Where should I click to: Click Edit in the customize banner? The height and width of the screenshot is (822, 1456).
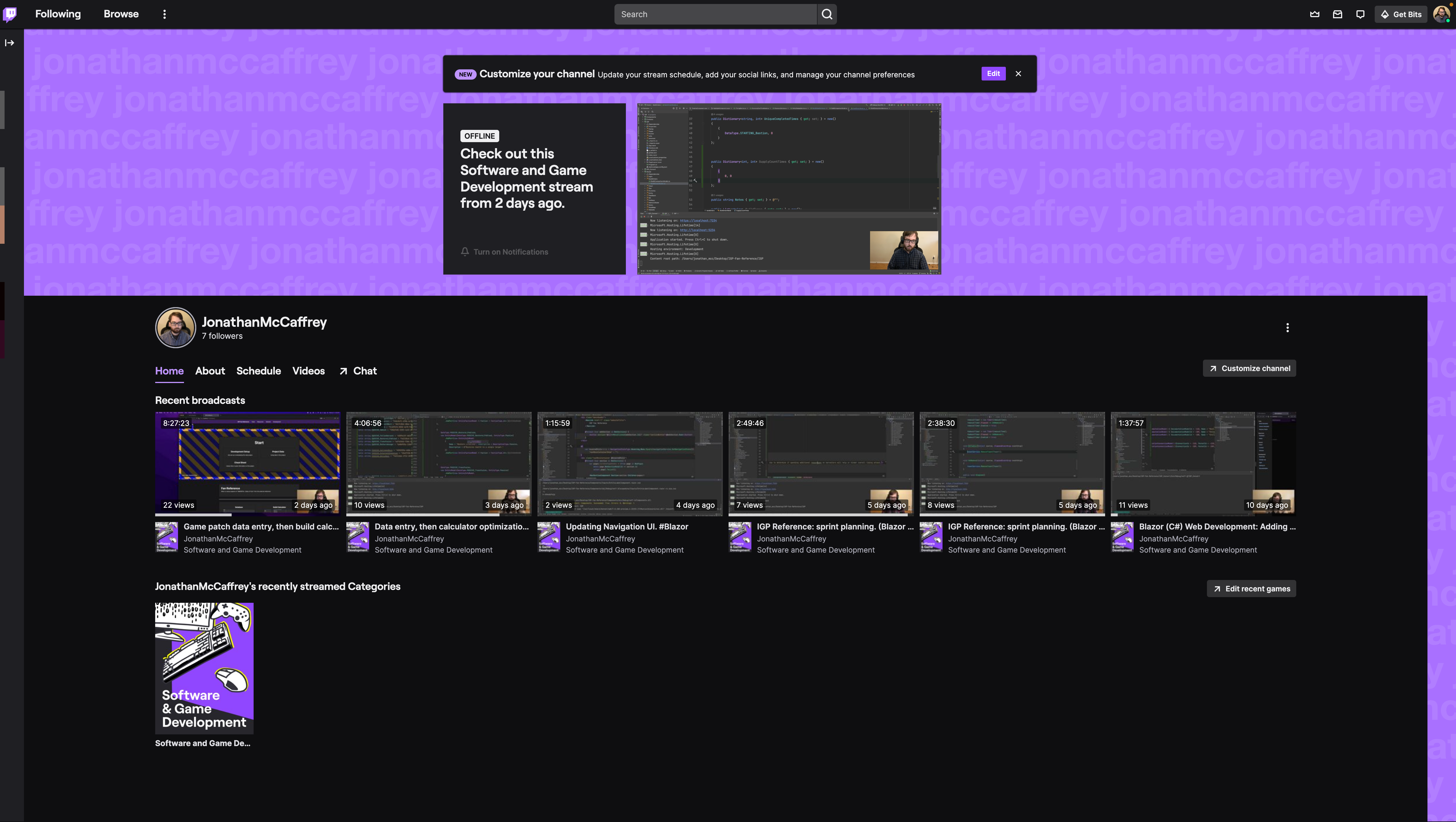coord(993,73)
